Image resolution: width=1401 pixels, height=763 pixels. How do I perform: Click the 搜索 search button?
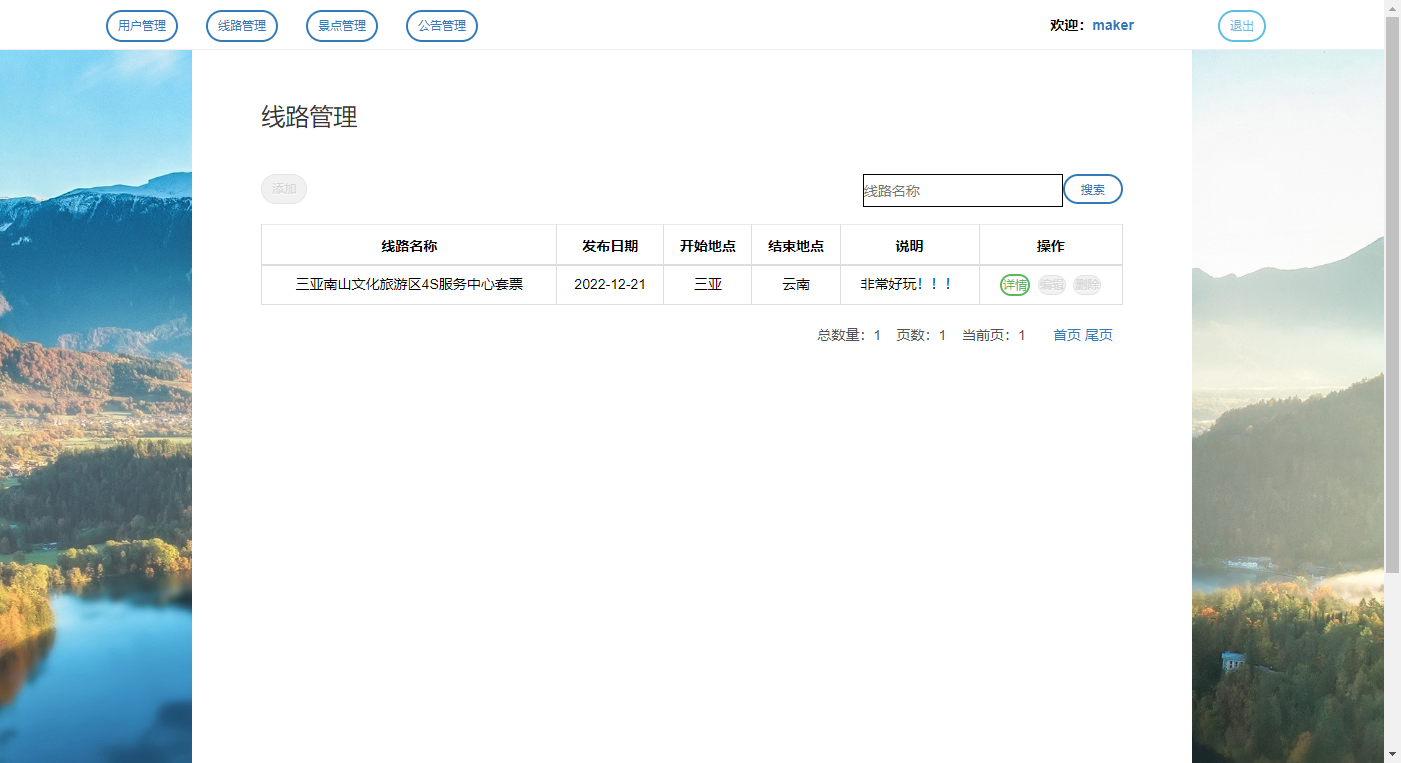coord(1093,189)
